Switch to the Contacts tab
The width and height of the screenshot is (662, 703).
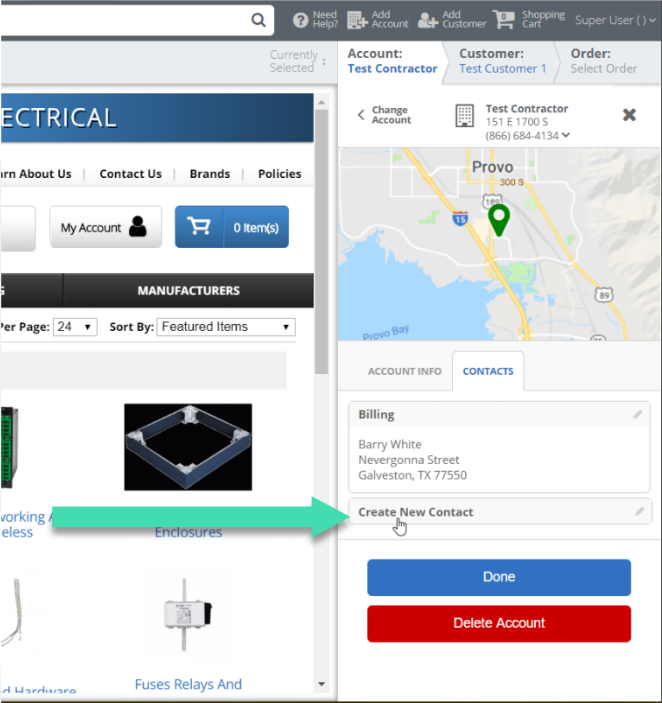(x=488, y=371)
